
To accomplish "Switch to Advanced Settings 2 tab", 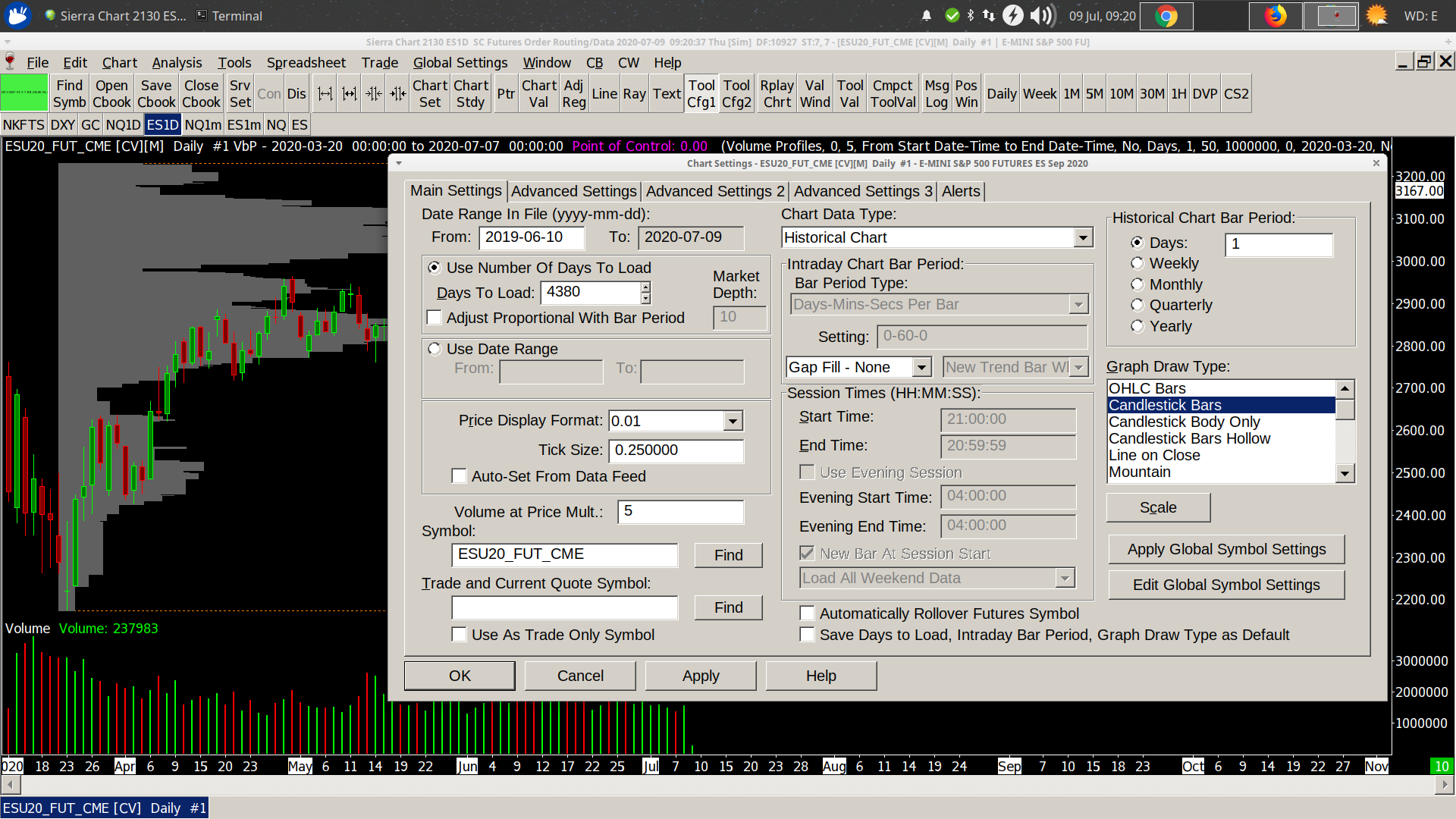I will (715, 192).
